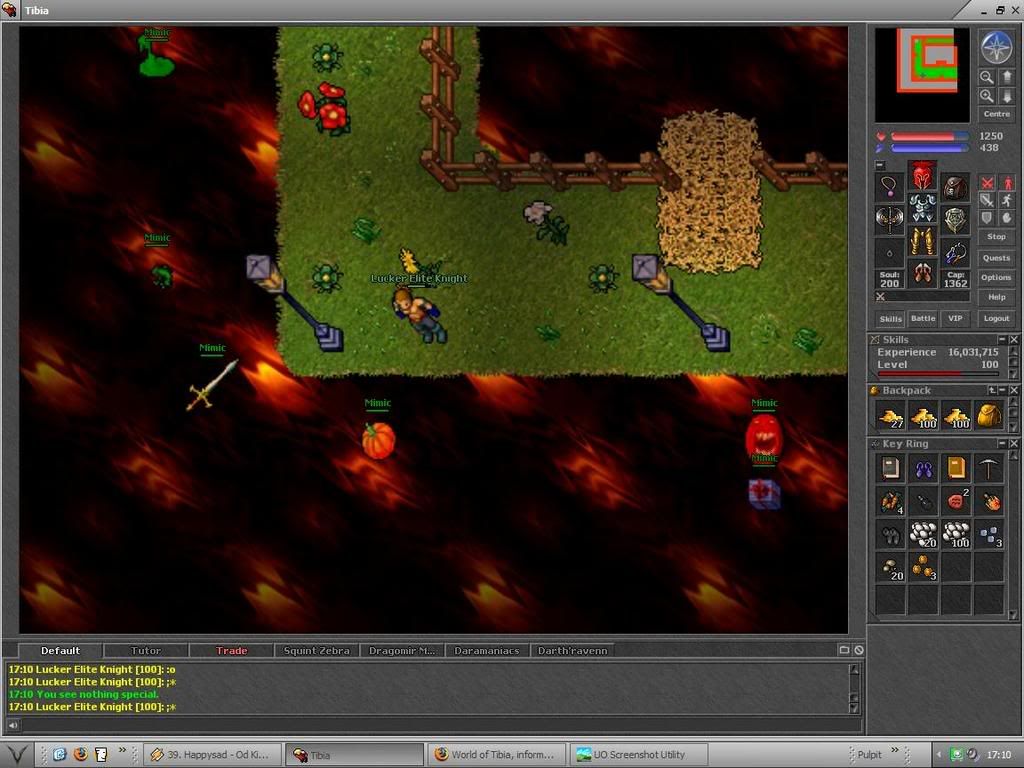This screenshot has height=768, width=1024.
Task: Enable stand-while-fighting mode (red figure)
Action: point(1007,184)
